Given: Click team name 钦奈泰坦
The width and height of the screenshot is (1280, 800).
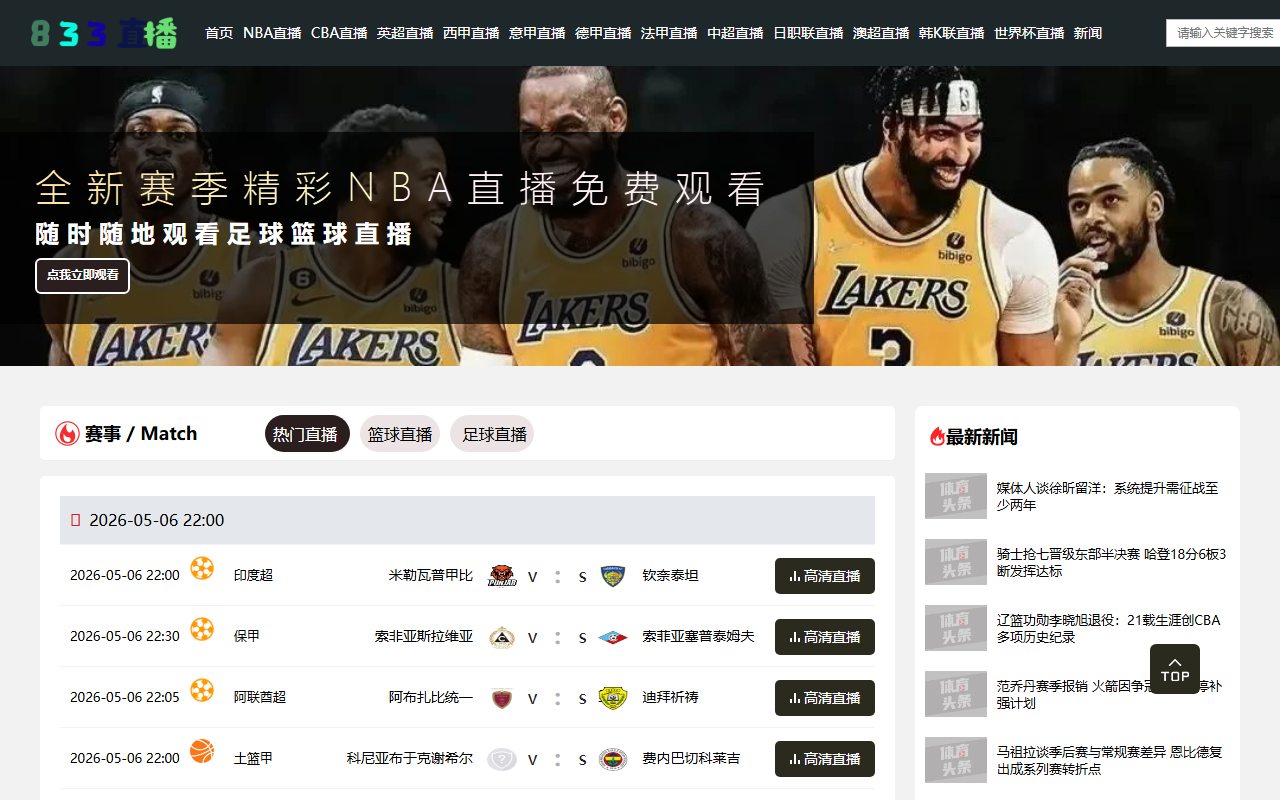Looking at the screenshot, I should coord(671,576).
